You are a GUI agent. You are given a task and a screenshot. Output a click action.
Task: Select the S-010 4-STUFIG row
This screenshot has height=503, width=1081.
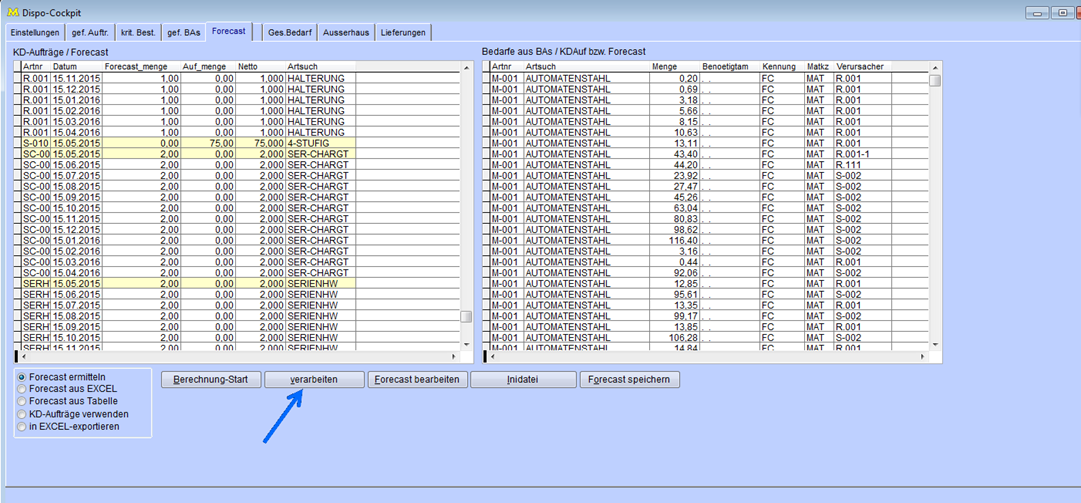(x=188, y=143)
